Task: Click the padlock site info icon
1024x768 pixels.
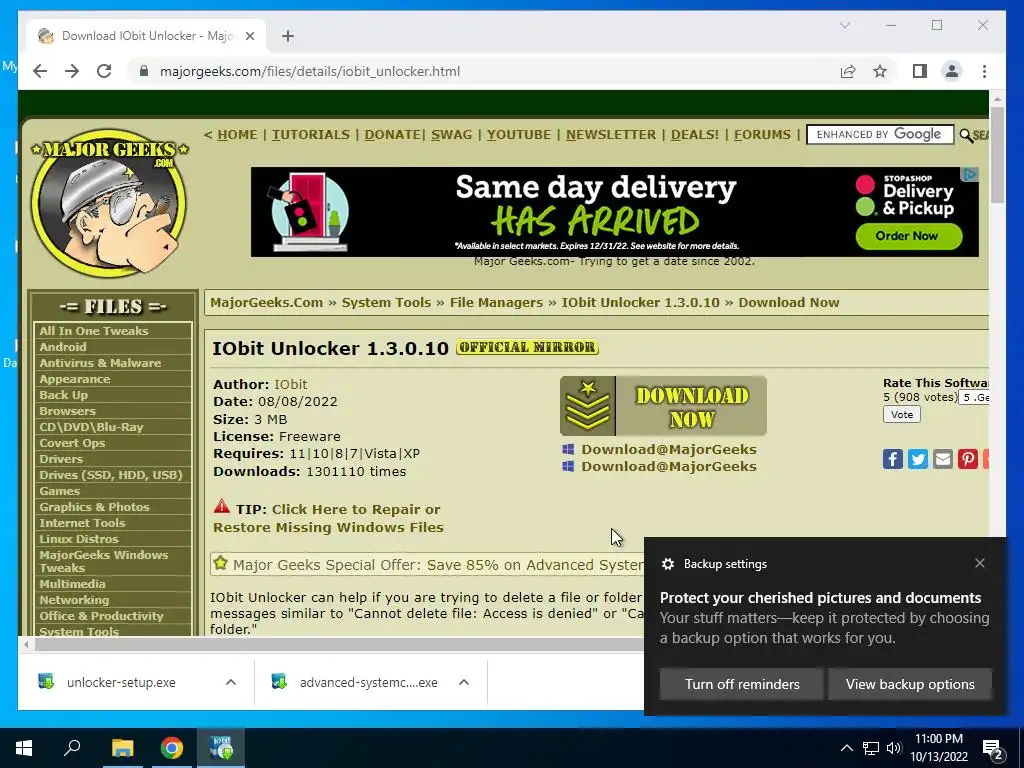Action: pos(144,71)
